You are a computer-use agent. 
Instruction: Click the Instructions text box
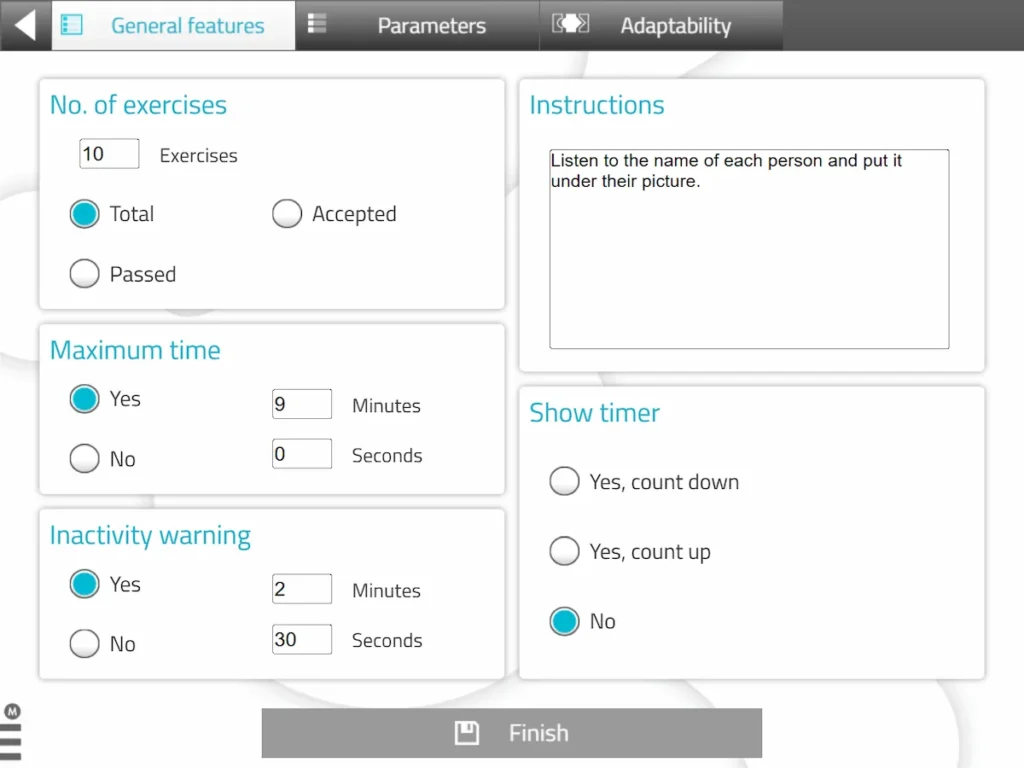[749, 249]
